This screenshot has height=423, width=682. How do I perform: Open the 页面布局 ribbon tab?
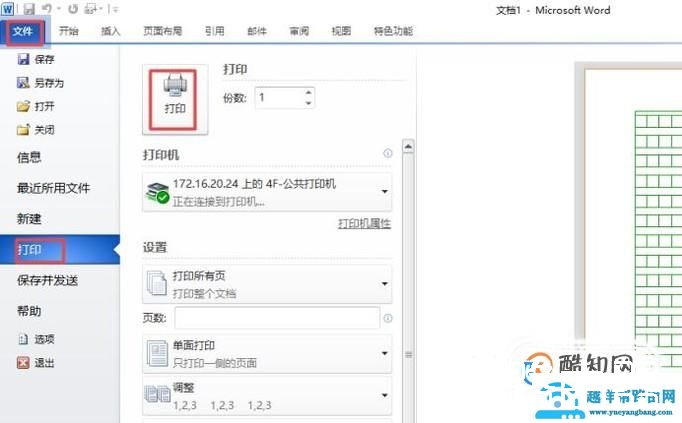163,31
